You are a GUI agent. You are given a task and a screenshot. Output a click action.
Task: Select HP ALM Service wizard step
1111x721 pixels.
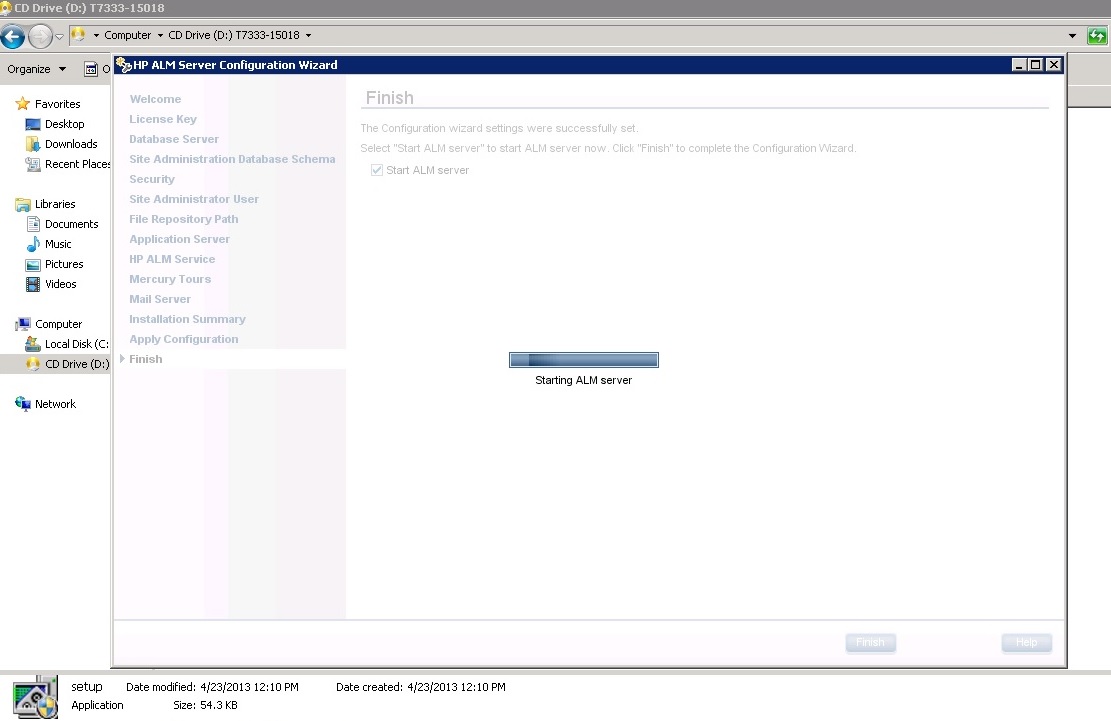pyautogui.click(x=171, y=259)
